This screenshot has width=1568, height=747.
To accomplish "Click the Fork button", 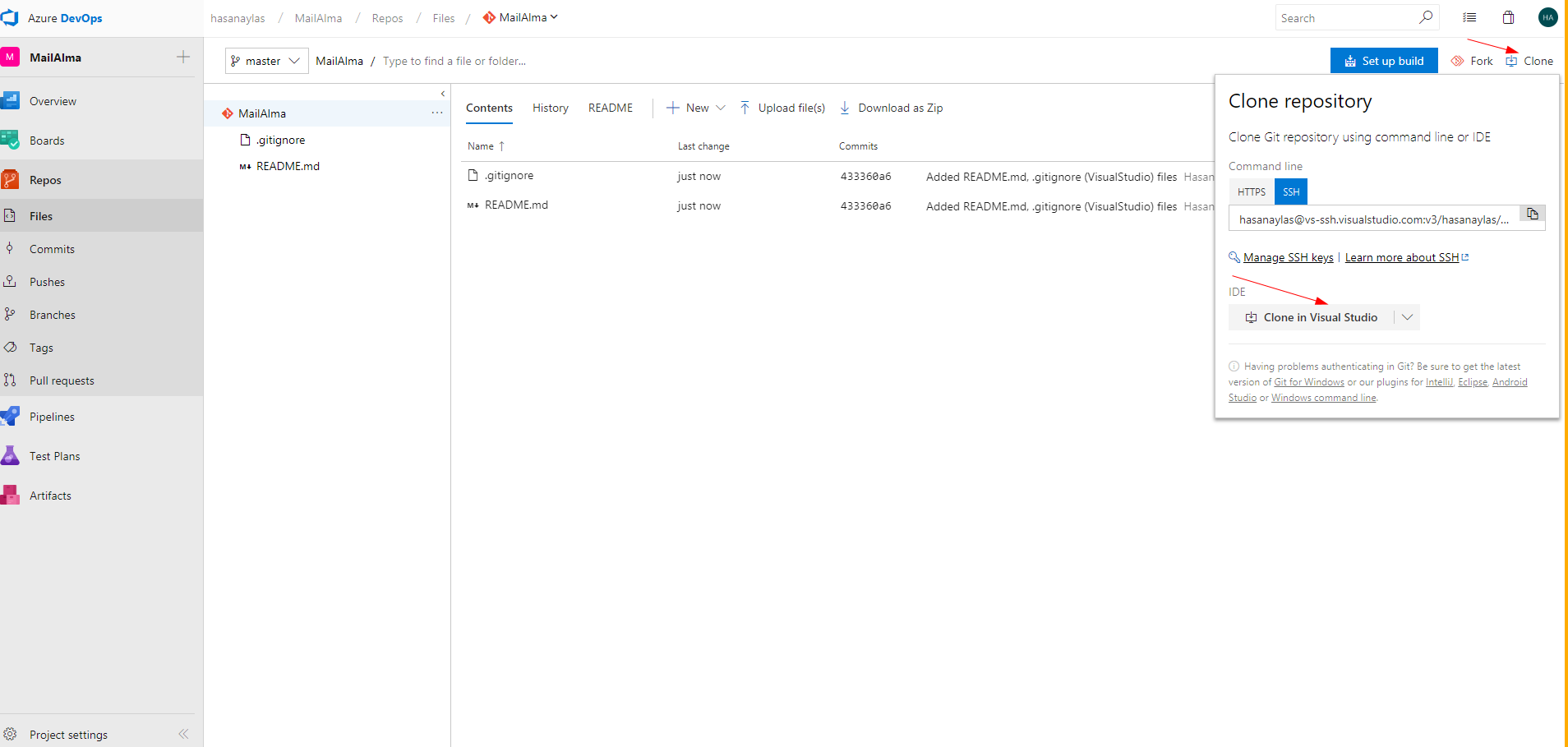I will coord(1472,61).
